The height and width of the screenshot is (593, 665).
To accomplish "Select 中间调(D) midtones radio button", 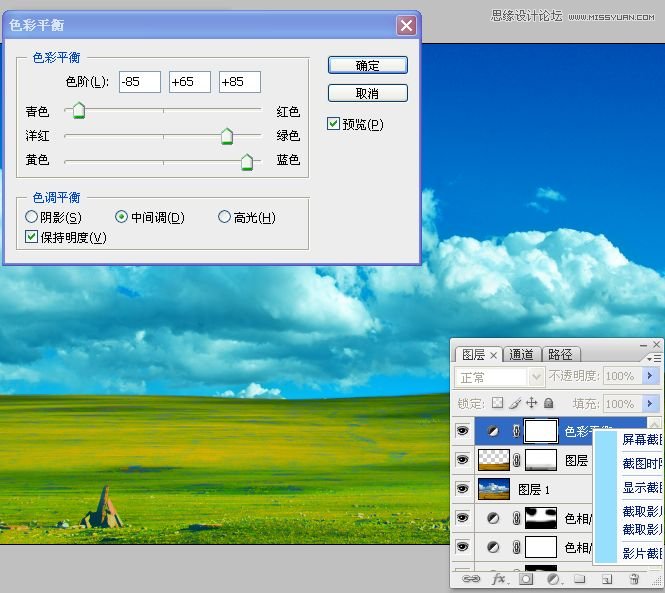I will tap(121, 217).
